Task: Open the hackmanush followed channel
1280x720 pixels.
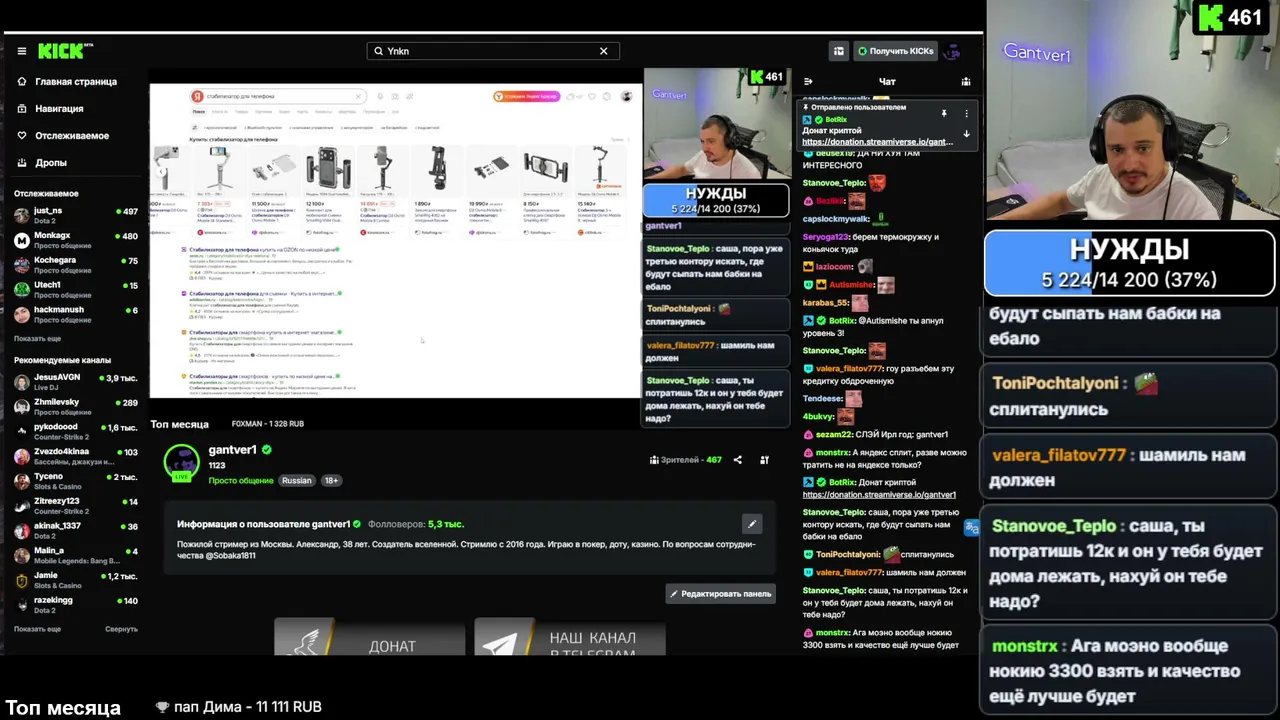Action: tap(76, 314)
